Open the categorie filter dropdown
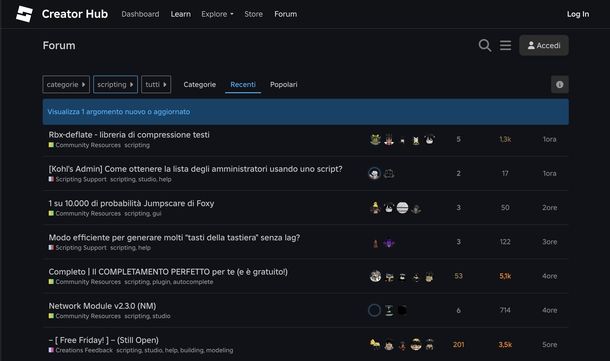This screenshot has width=610, height=361. [66, 84]
